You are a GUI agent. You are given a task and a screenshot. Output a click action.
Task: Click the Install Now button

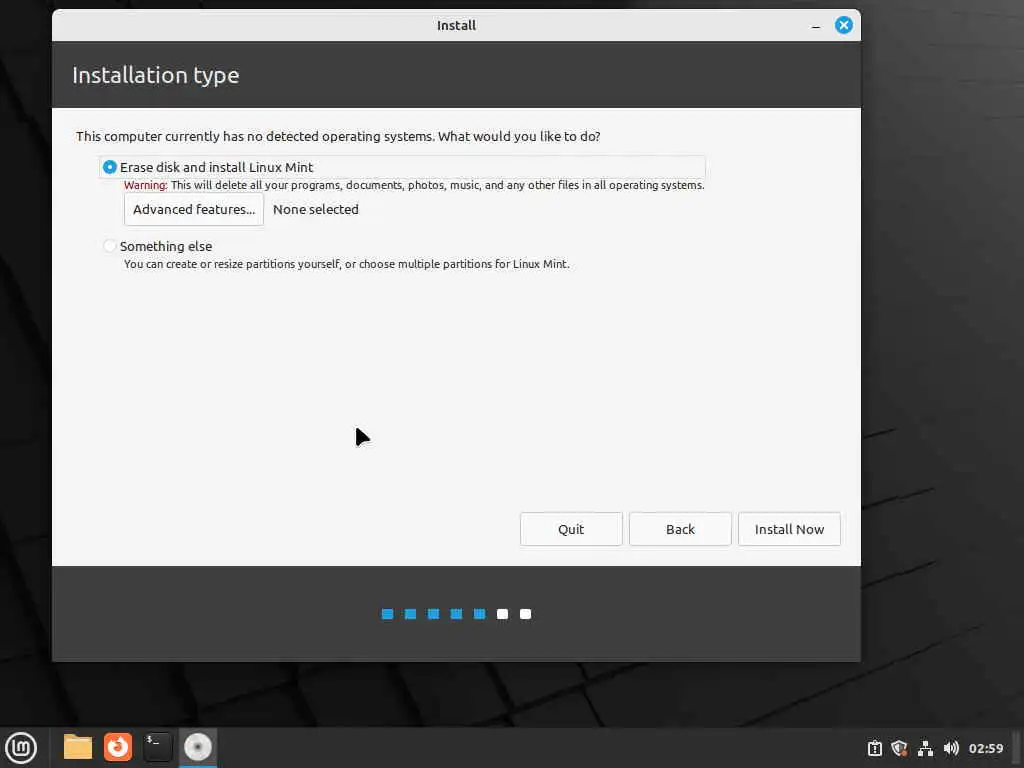(789, 529)
